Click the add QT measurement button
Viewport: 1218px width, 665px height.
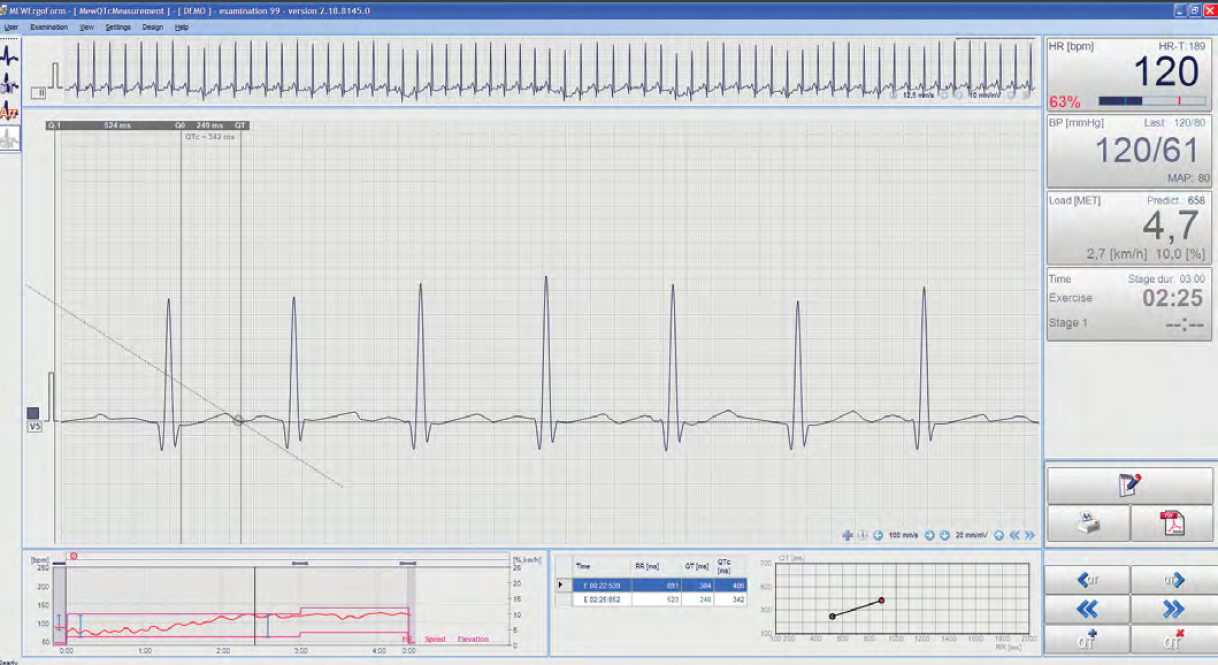1088,640
